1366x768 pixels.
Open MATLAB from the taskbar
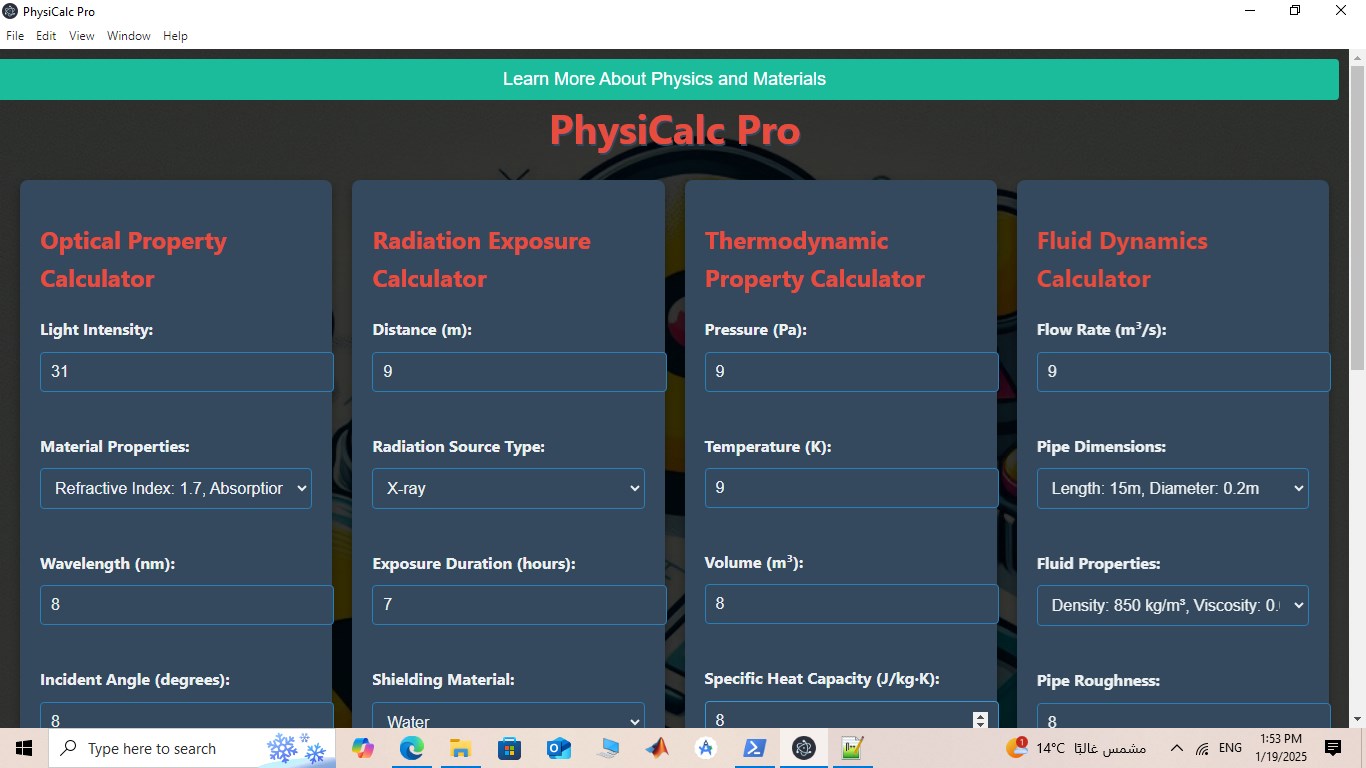tap(657, 748)
